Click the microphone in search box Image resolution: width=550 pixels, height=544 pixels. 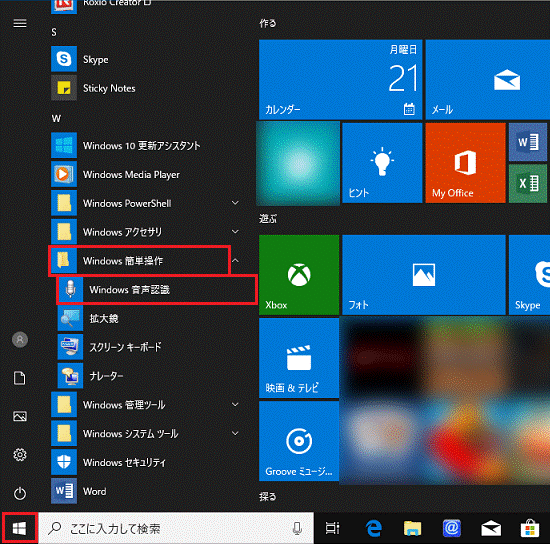pyautogui.click(x=297, y=528)
